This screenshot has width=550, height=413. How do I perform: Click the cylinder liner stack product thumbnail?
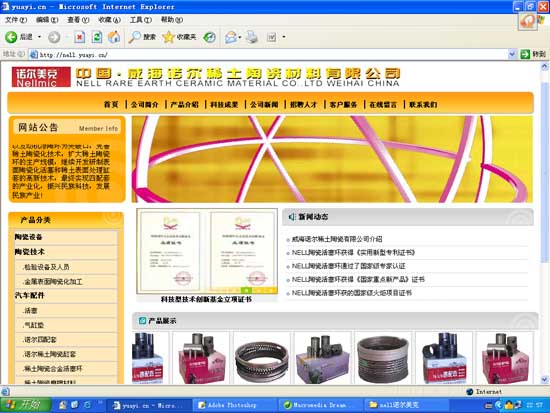tap(383, 358)
